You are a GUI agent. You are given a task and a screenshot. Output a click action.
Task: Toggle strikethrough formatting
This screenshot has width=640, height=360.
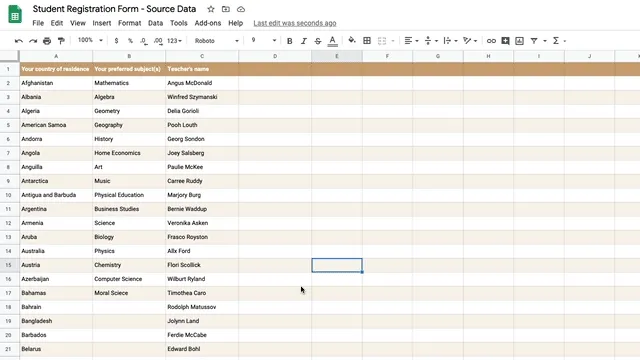pos(318,41)
